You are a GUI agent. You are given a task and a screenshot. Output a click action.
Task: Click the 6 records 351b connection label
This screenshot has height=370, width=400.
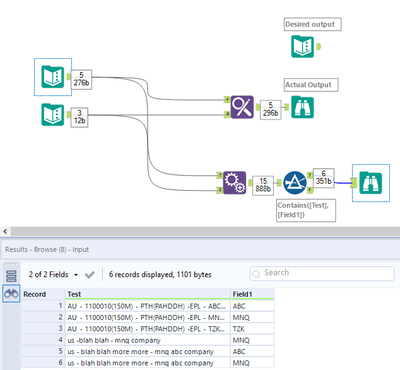[x=323, y=178]
